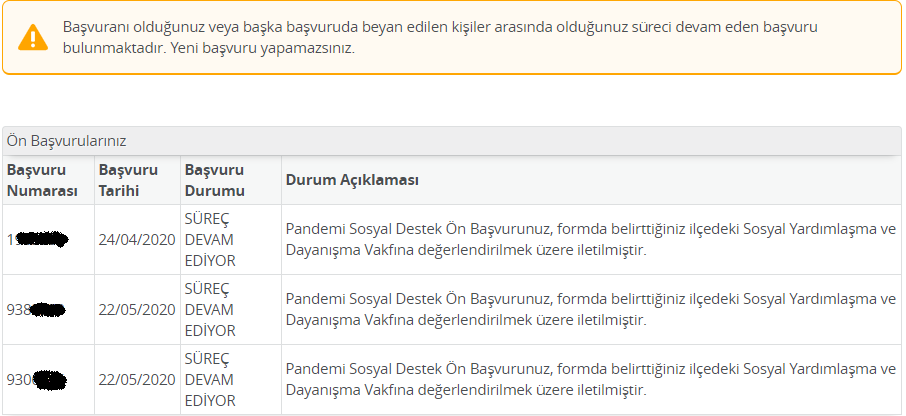Click the Başvuru Numarası column header
The height and width of the screenshot is (416, 906).
click(x=42, y=180)
